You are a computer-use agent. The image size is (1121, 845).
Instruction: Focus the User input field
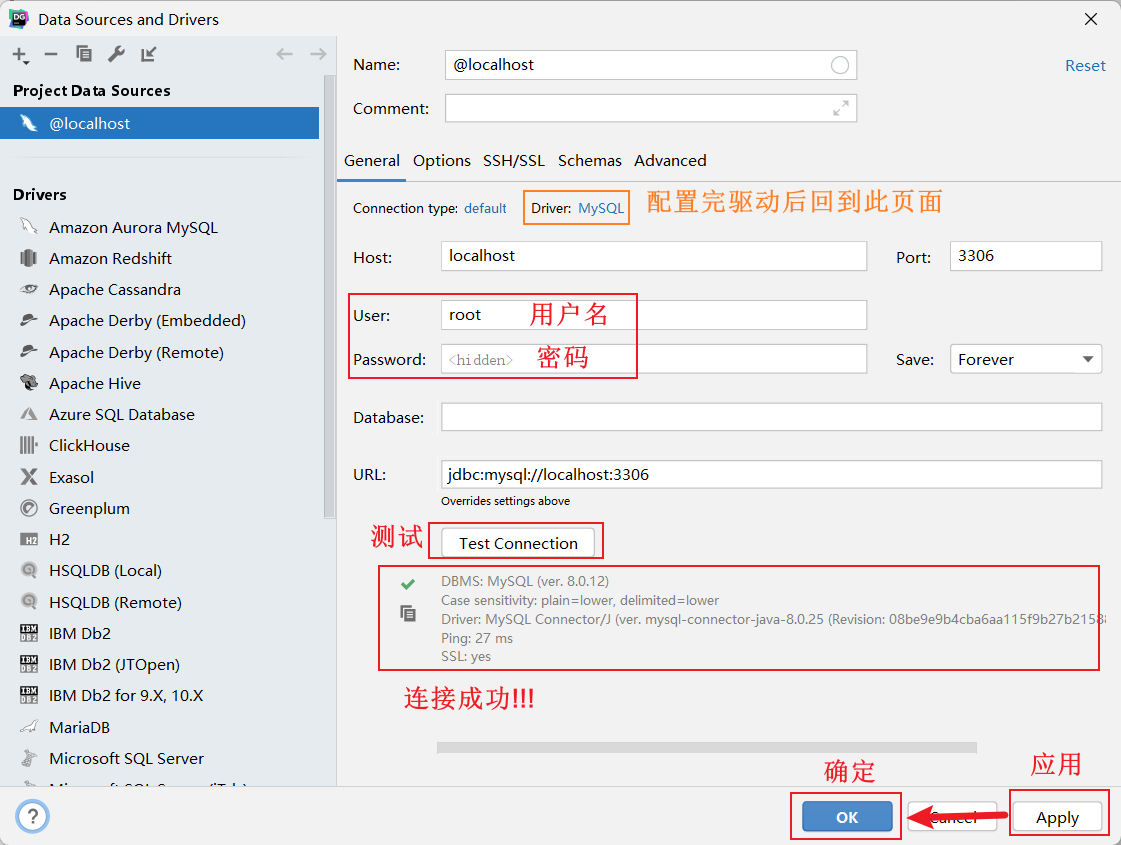(x=653, y=315)
